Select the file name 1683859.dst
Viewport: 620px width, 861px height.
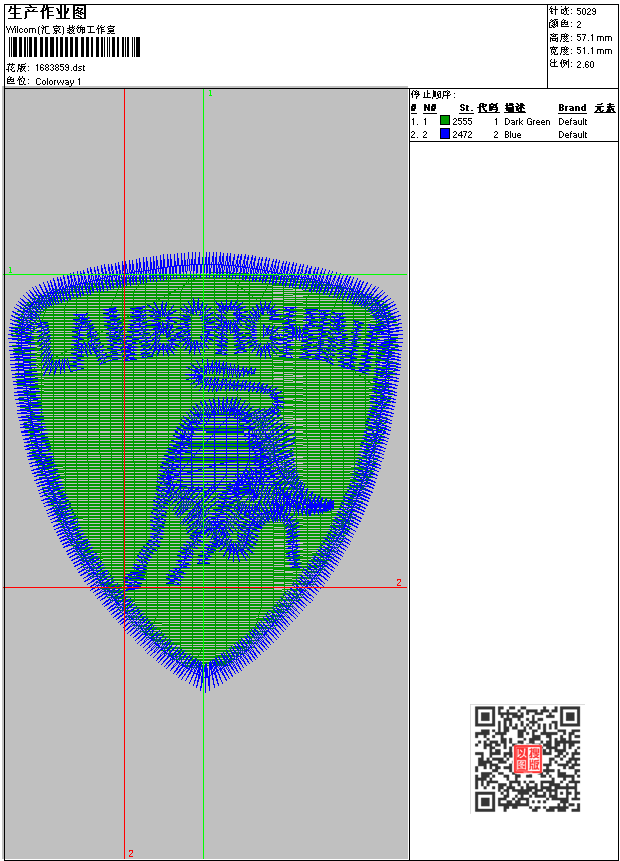[60, 68]
